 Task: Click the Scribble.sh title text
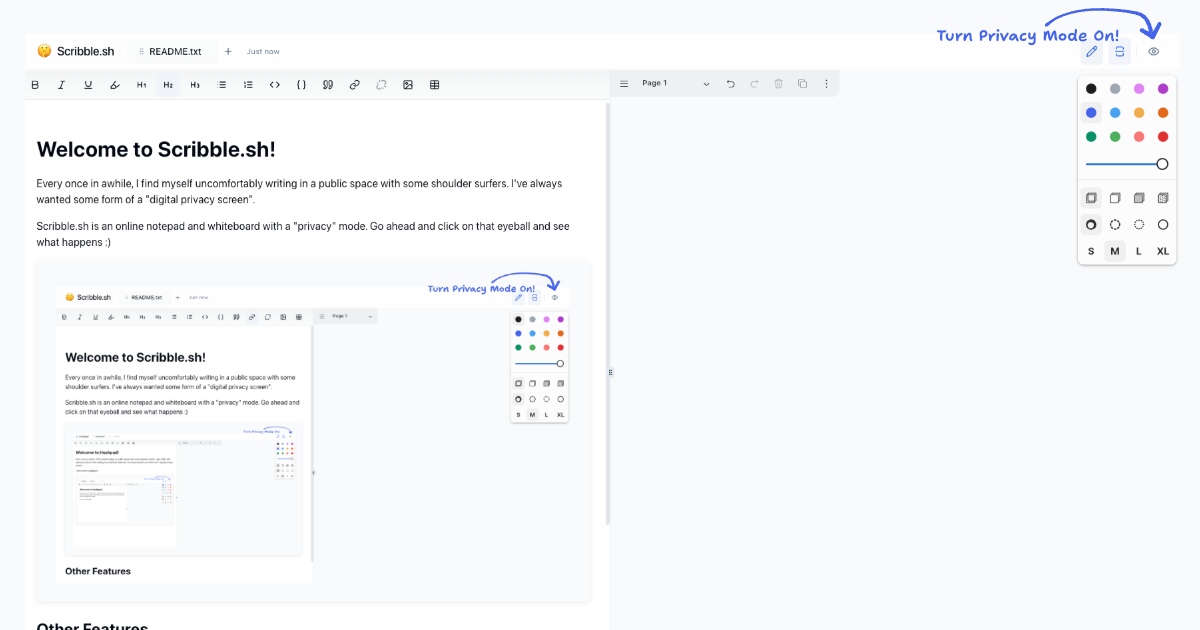(x=86, y=51)
